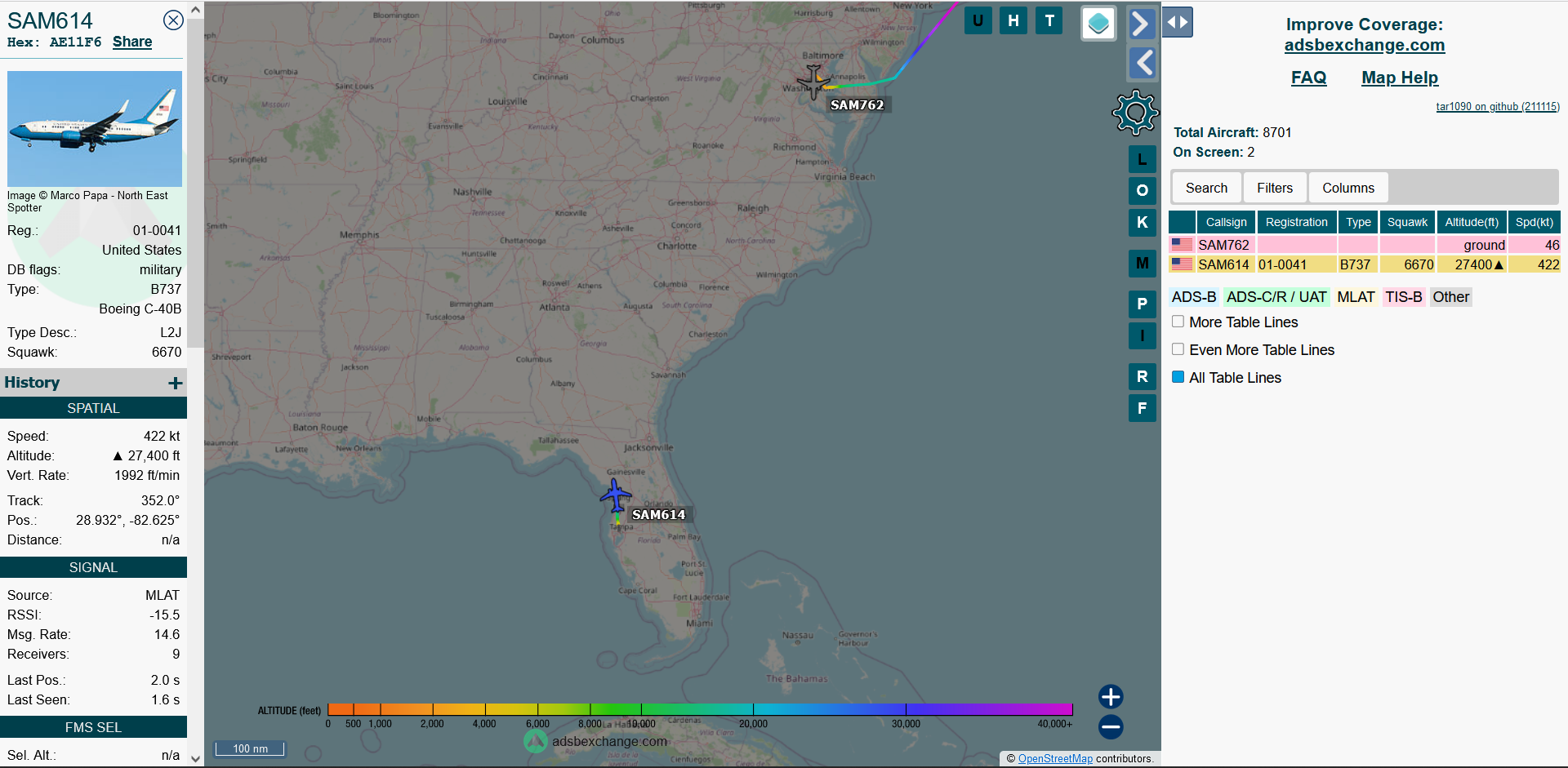Open the FAQ link
The height and width of the screenshot is (768, 1568).
coord(1308,78)
